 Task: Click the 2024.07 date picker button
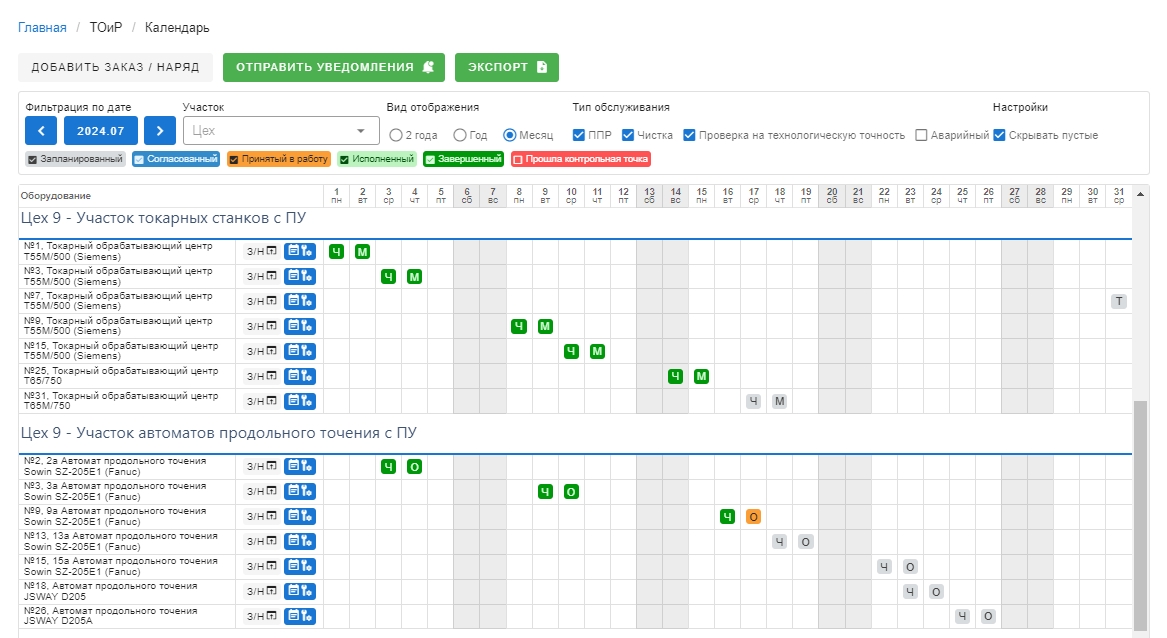[101, 131]
